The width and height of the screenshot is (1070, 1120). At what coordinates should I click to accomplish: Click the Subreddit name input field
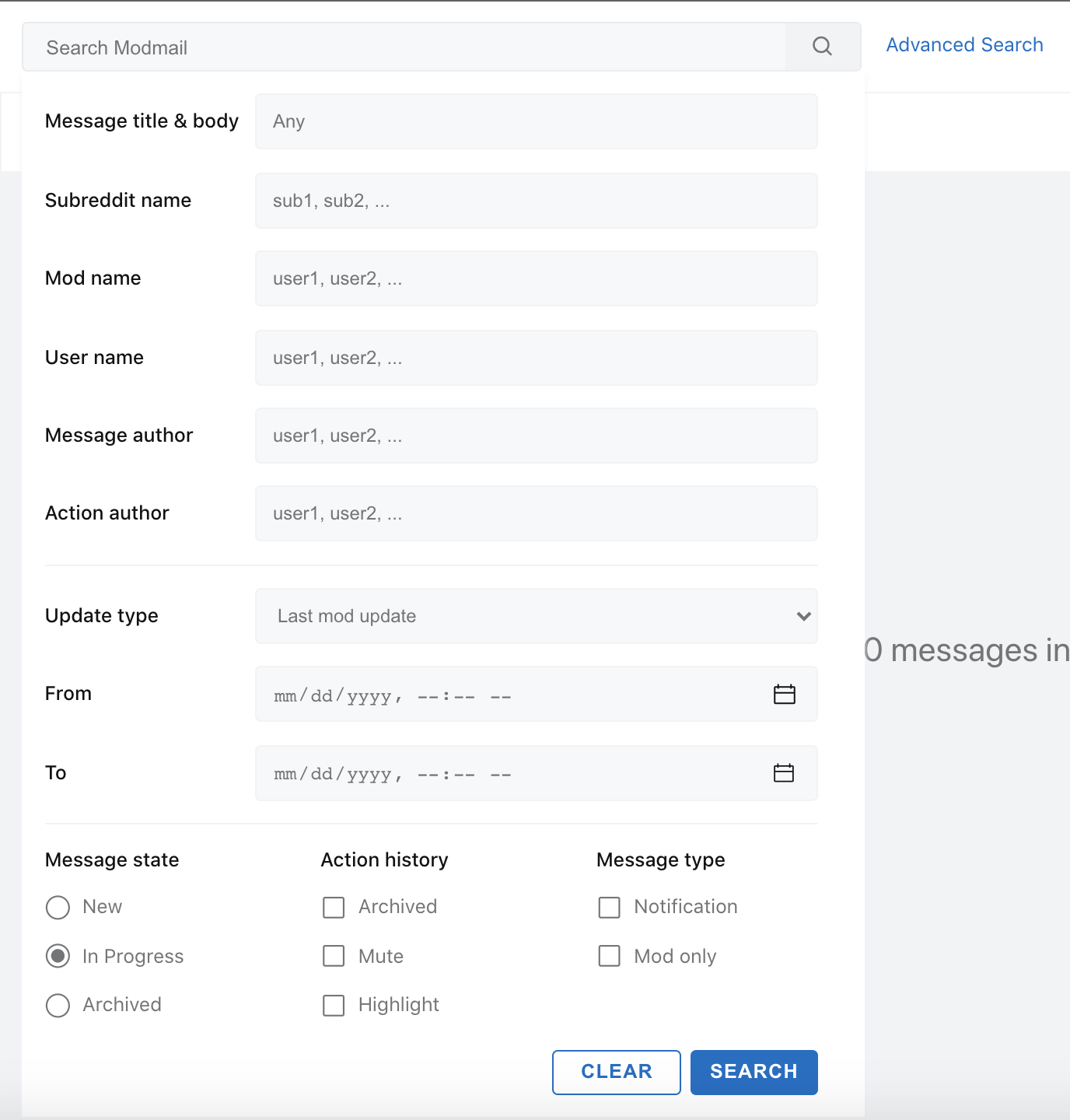tap(536, 201)
